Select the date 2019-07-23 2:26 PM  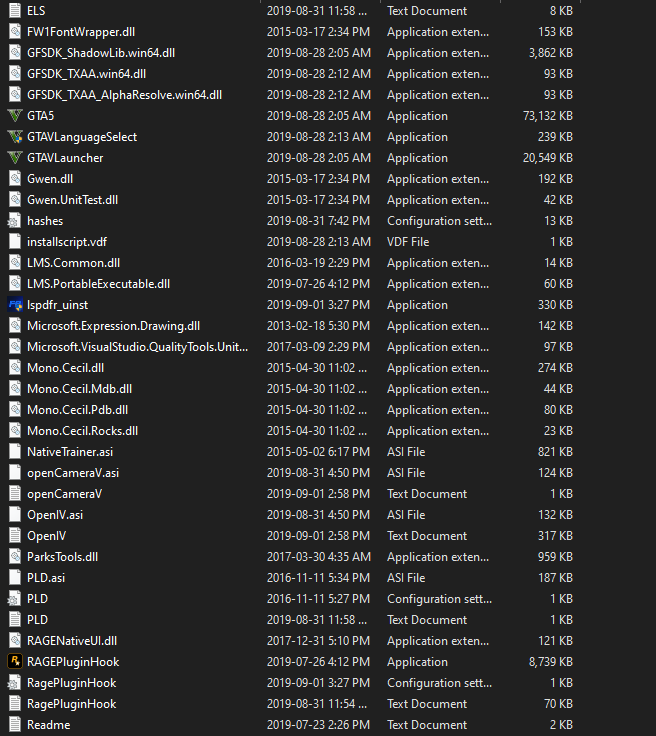(x=318, y=725)
